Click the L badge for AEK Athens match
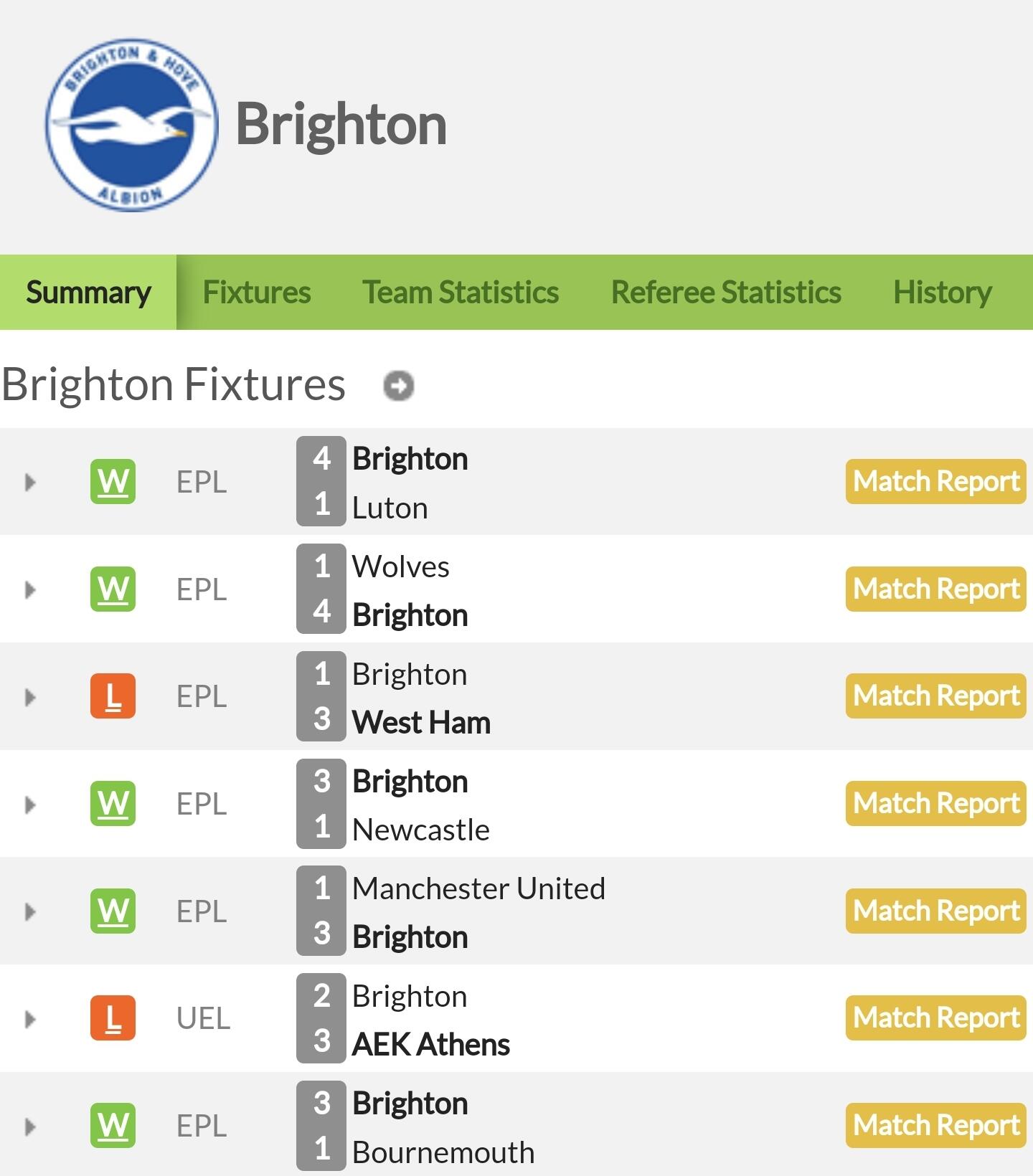The height and width of the screenshot is (1176, 1033). (113, 1018)
